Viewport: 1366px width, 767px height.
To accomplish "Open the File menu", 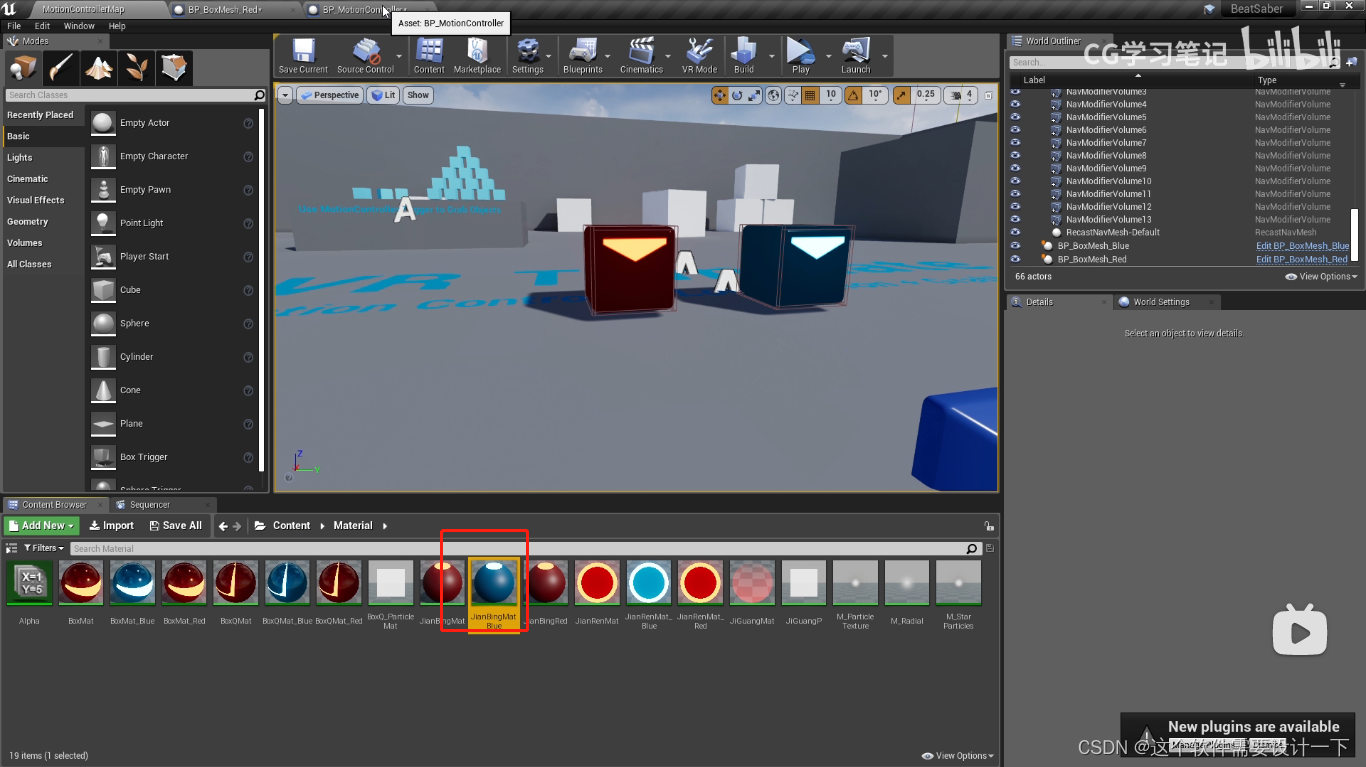I will click(x=14, y=26).
